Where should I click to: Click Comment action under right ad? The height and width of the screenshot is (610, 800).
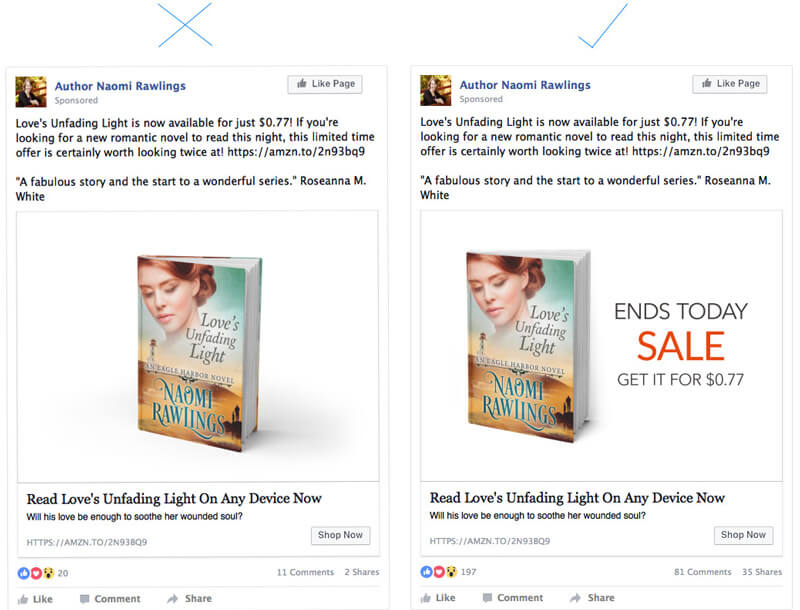coord(513,598)
